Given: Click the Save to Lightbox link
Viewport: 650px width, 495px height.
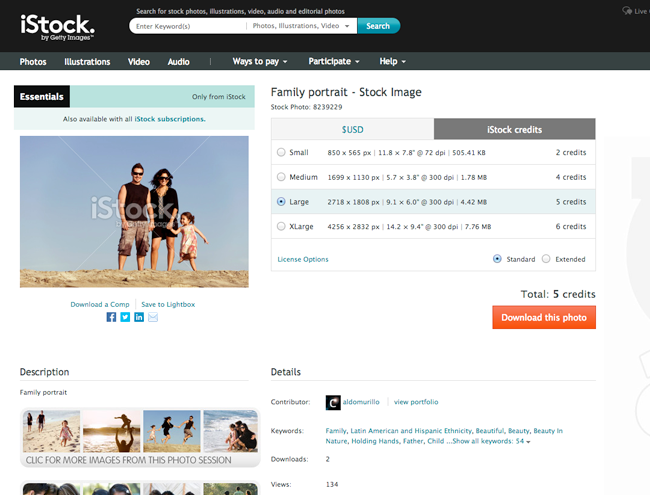Looking at the screenshot, I should (x=168, y=304).
